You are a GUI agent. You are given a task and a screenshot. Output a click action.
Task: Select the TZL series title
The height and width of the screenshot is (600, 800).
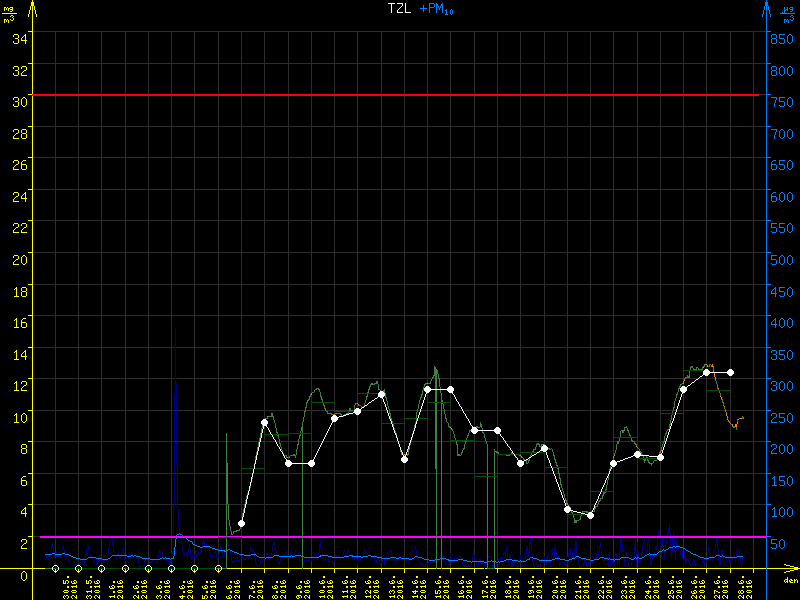[x=399, y=9]
